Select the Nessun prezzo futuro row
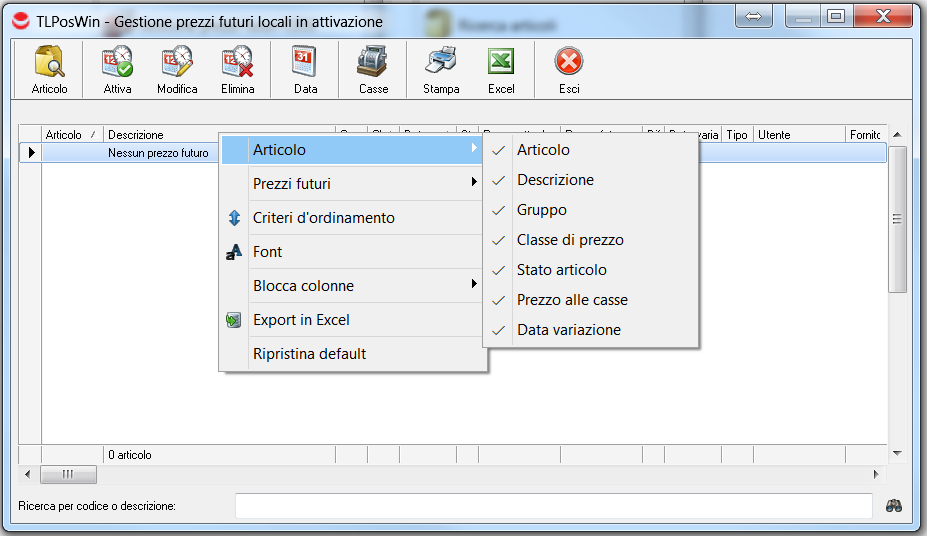The width and height of the screenshot is (927, 538). [x=158, y=153]
